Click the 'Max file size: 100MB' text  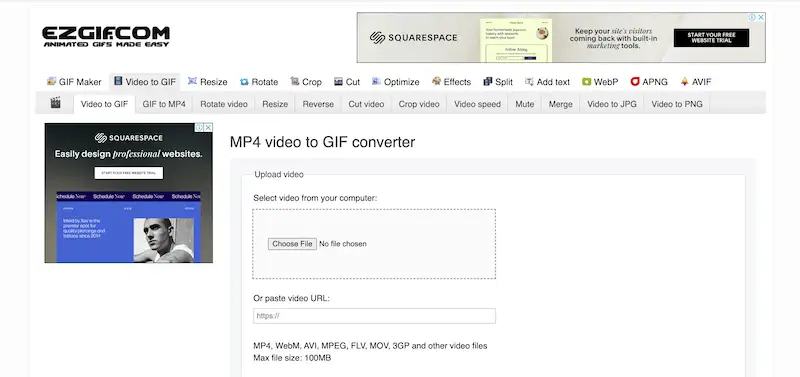pyautogui.click(x=292, y=358)
